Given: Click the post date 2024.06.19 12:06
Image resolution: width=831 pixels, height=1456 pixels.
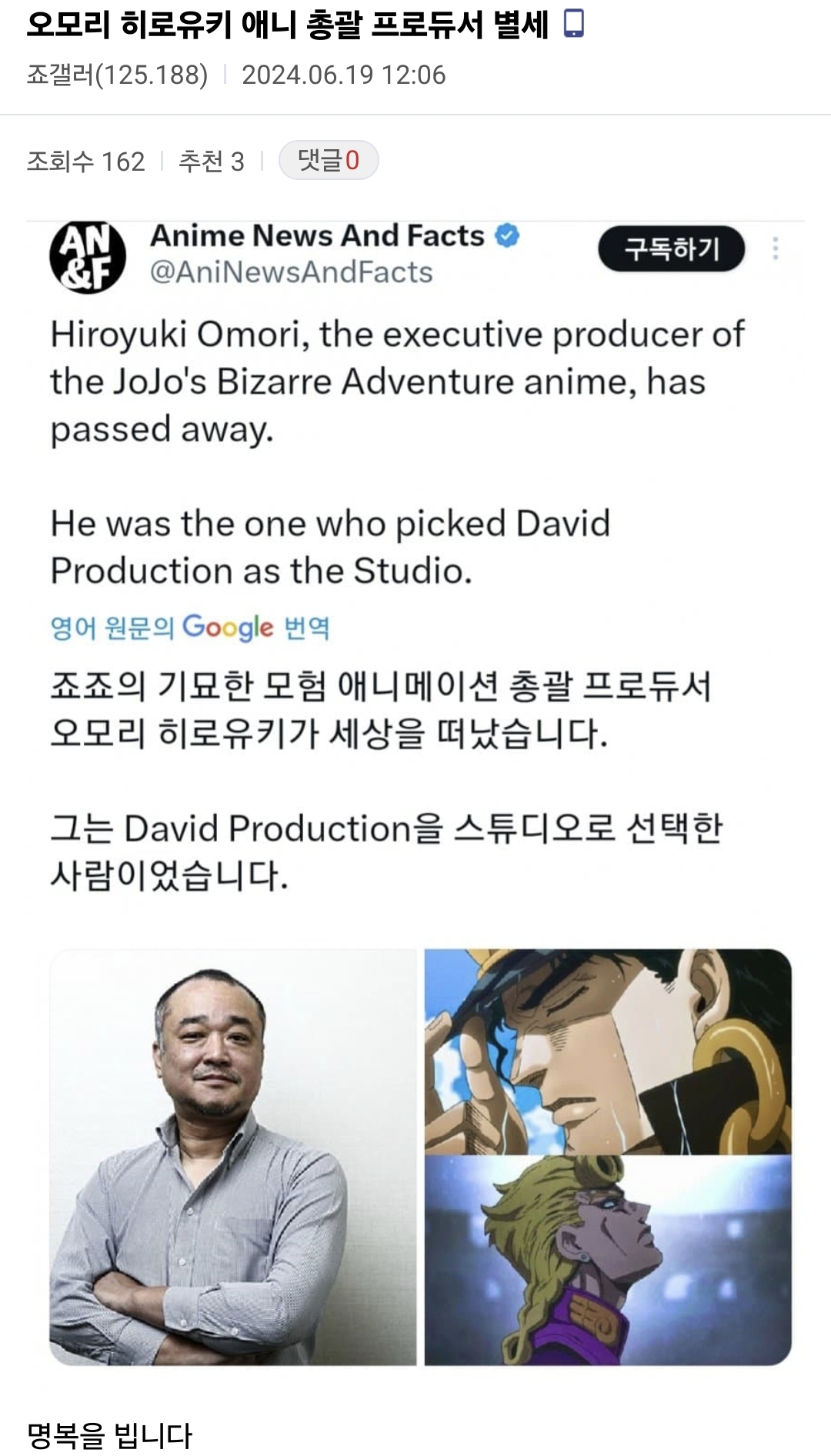Looking at the screenshot, I should pyautogui.click(x=344, y=75).
